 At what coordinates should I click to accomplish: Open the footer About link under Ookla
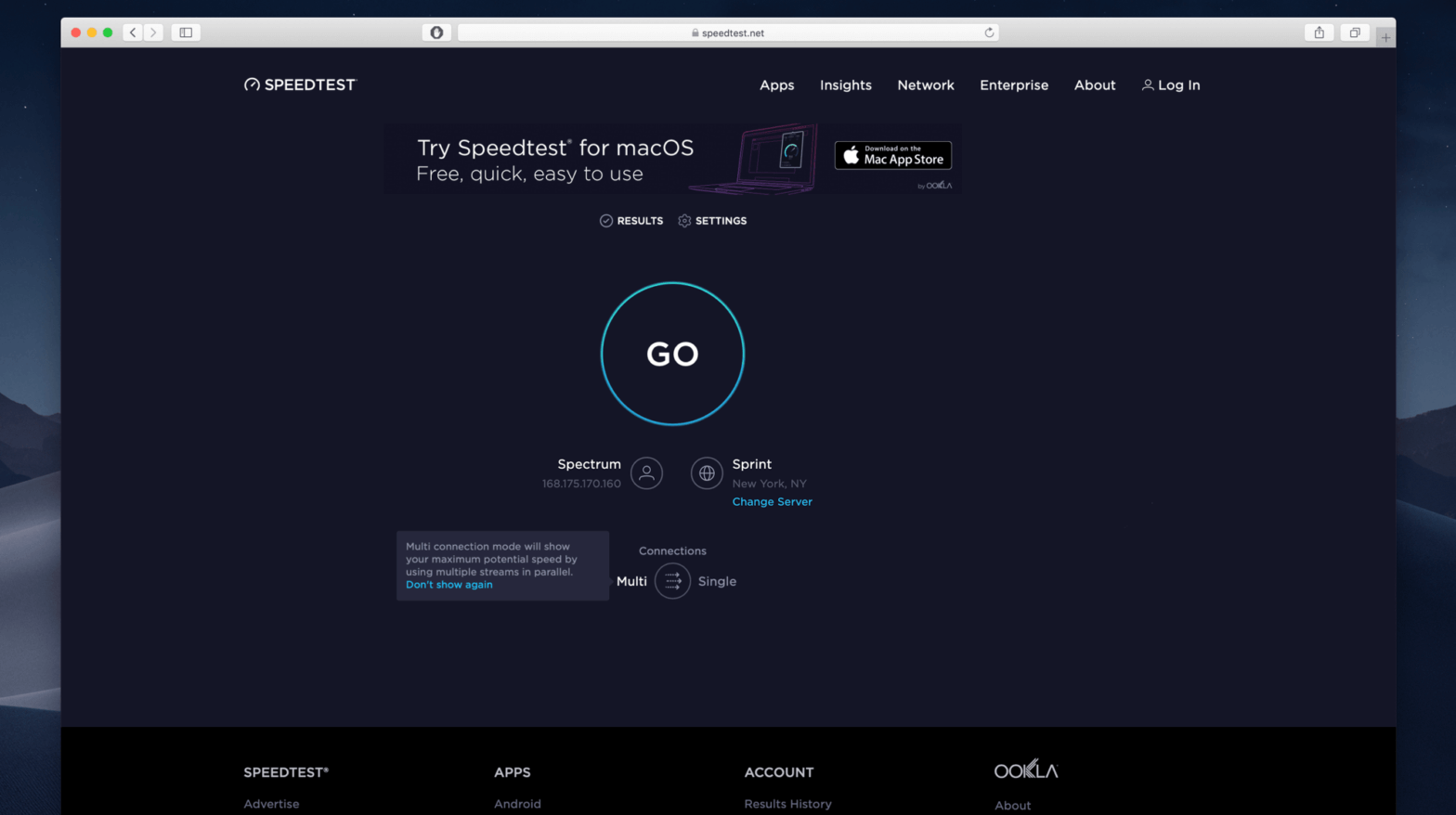(1012, 806)
